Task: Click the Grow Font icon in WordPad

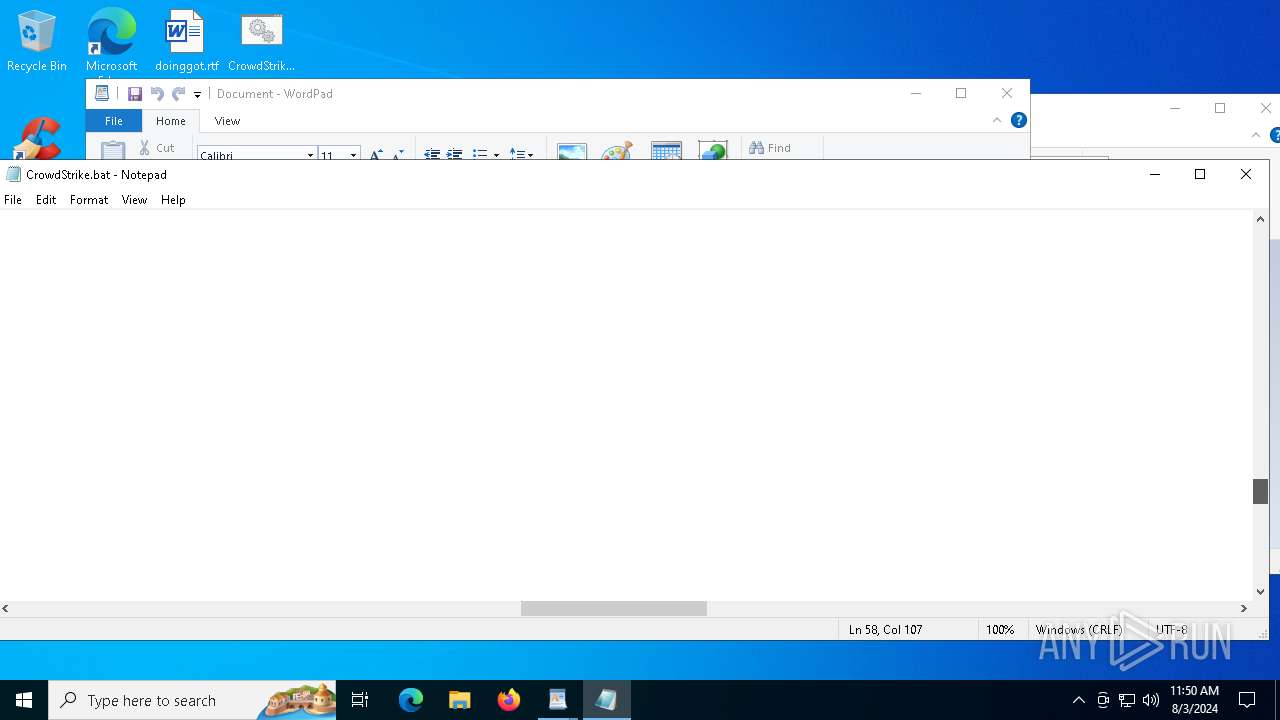Action: tap(376, 155)
